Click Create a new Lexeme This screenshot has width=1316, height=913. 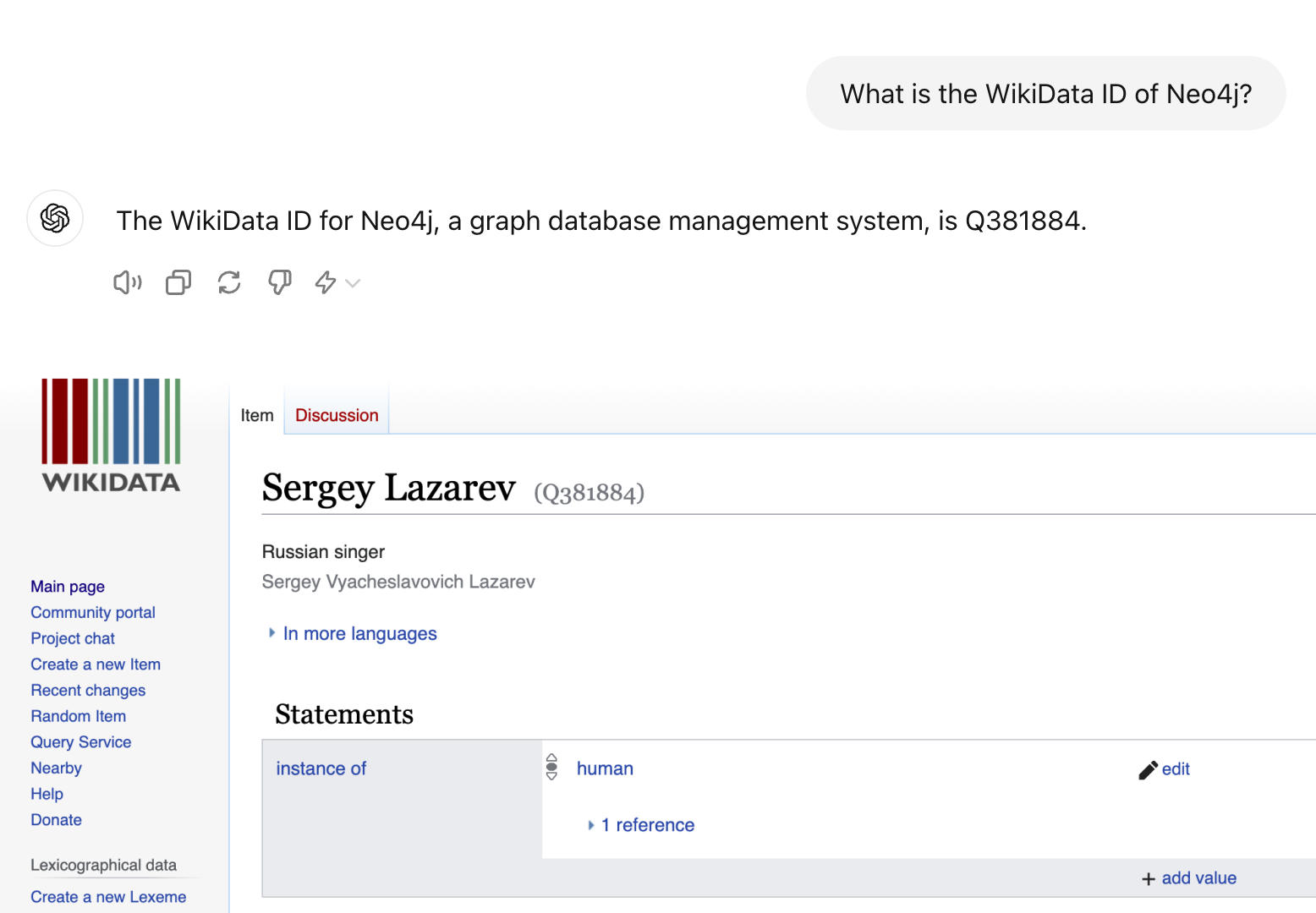pos(108,897)
